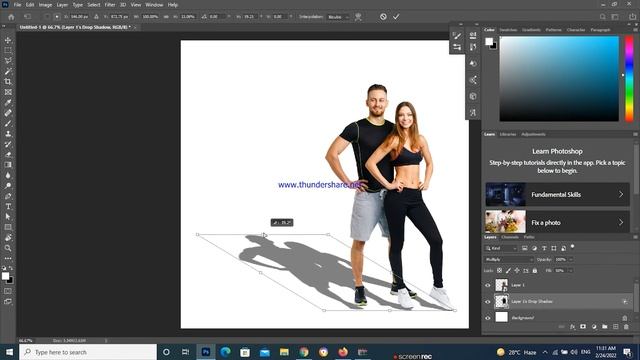Toggle lock transparent pixels
This screenshot has height=360, width=640.
[x=499, y=270]
